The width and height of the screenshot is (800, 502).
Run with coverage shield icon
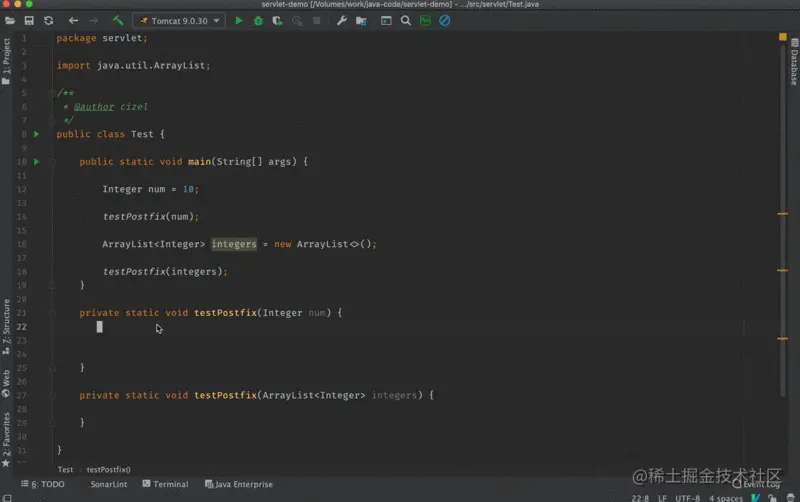click(277, 21)
